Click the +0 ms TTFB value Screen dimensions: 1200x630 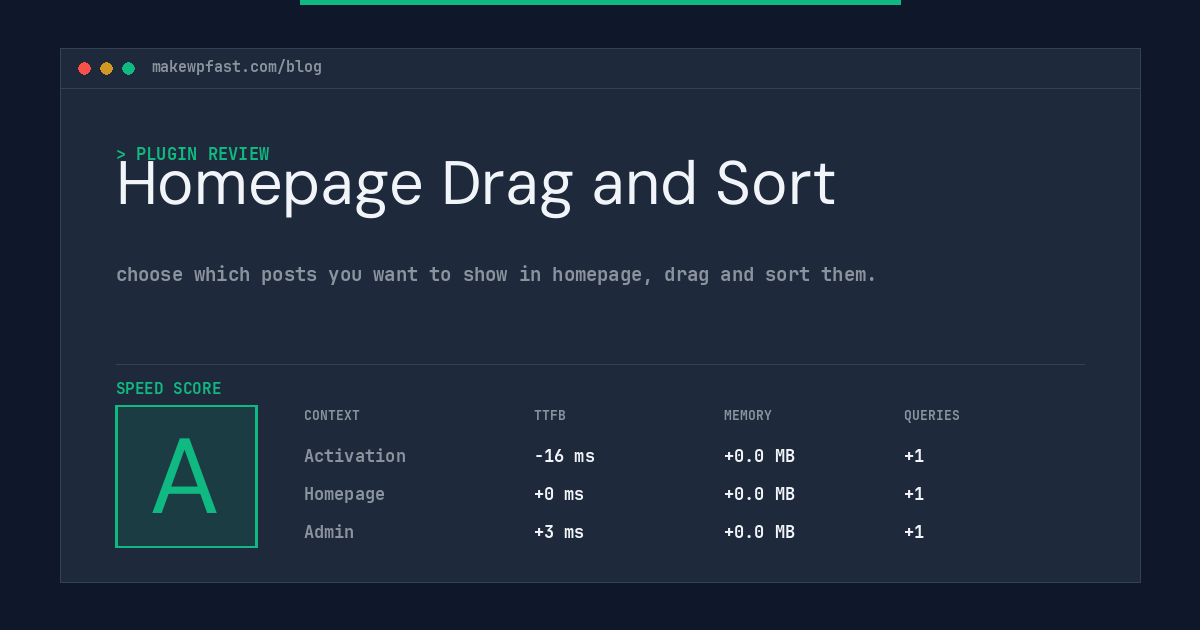tap(559, 494)
